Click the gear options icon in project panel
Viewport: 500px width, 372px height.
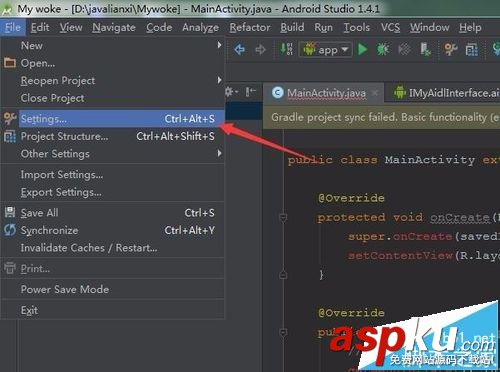231,92
